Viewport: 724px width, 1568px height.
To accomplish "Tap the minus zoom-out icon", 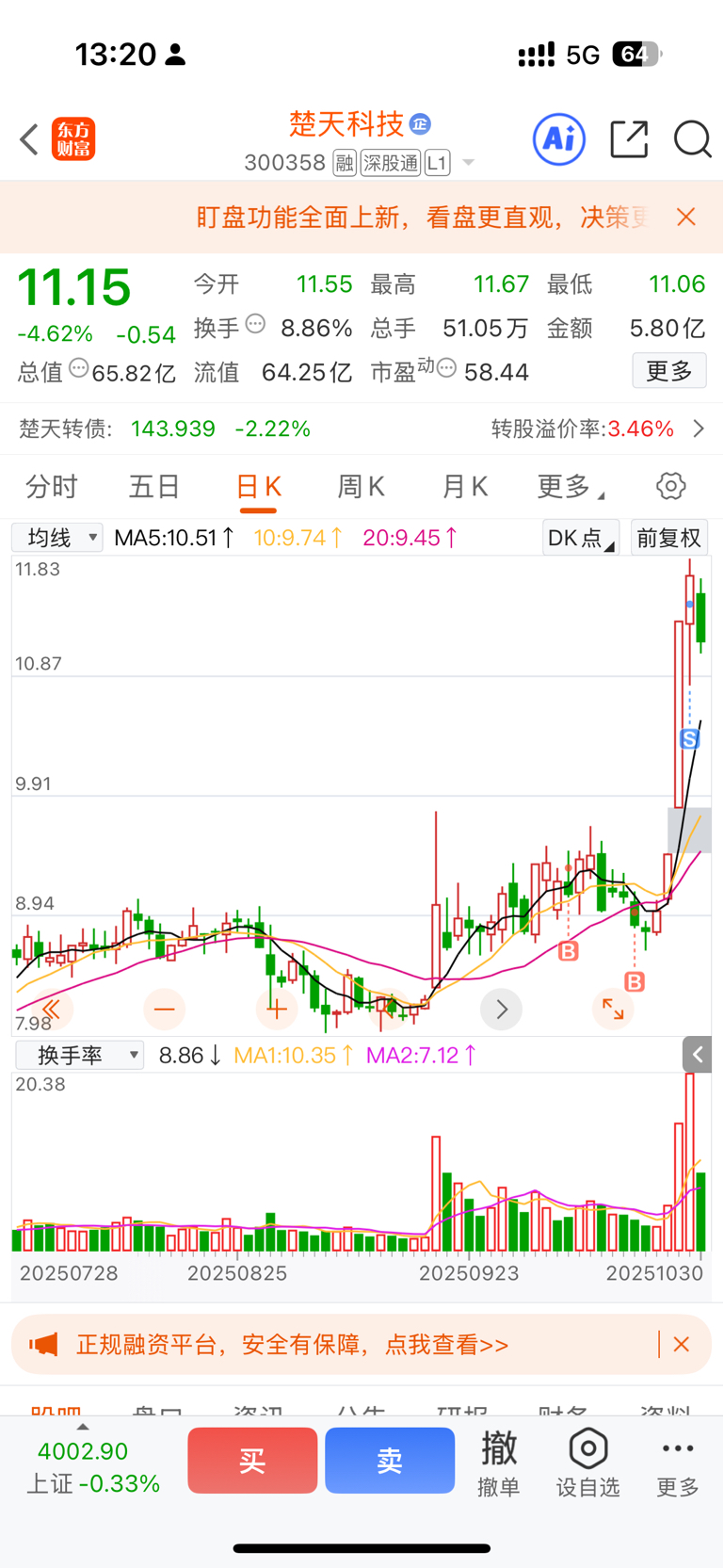I will click(x=164, y=1010).
